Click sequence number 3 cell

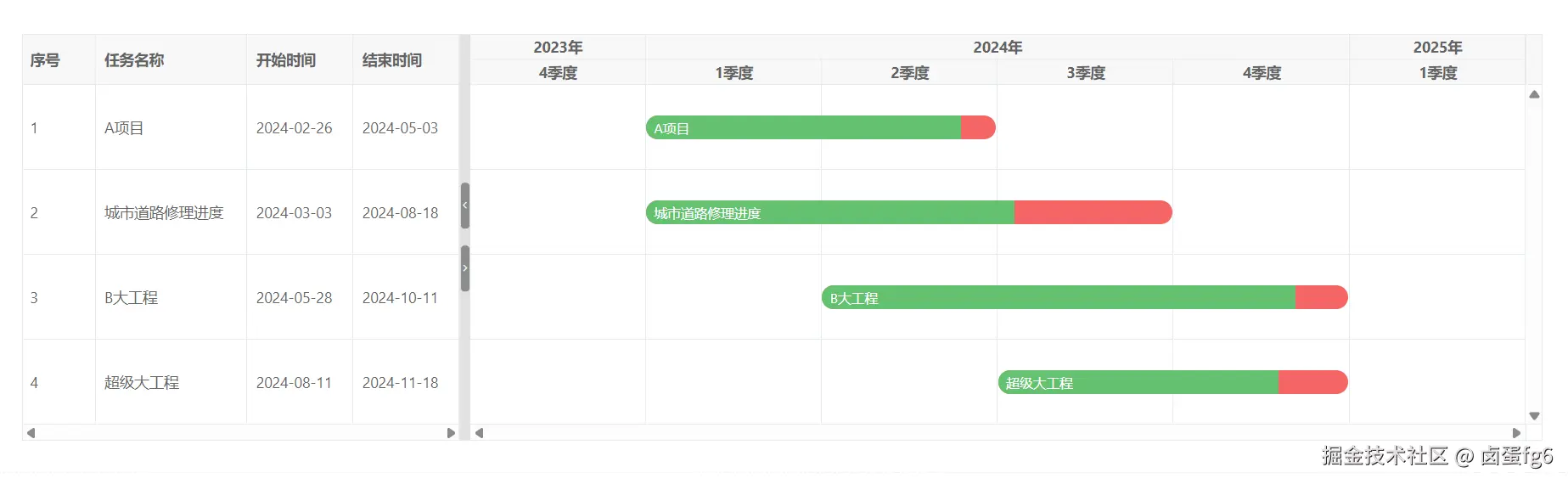[59, 297]
